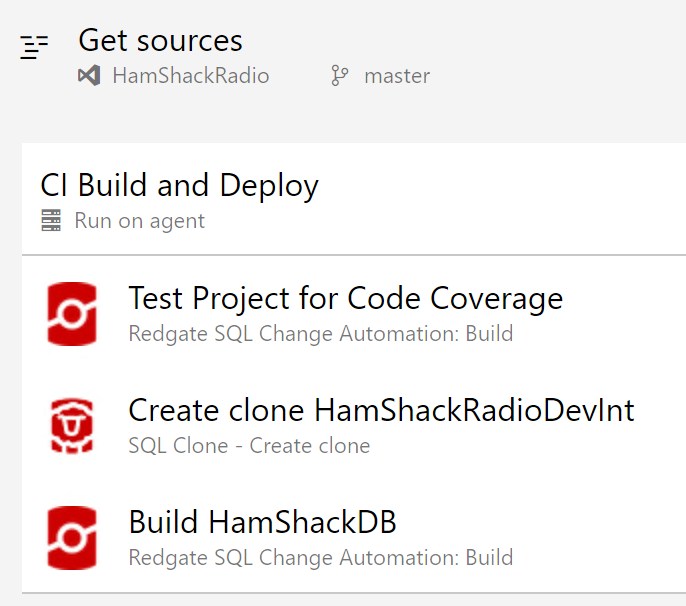
Task: Click the SQL Clone - Create clone subtitle
Action: [249, 446]
